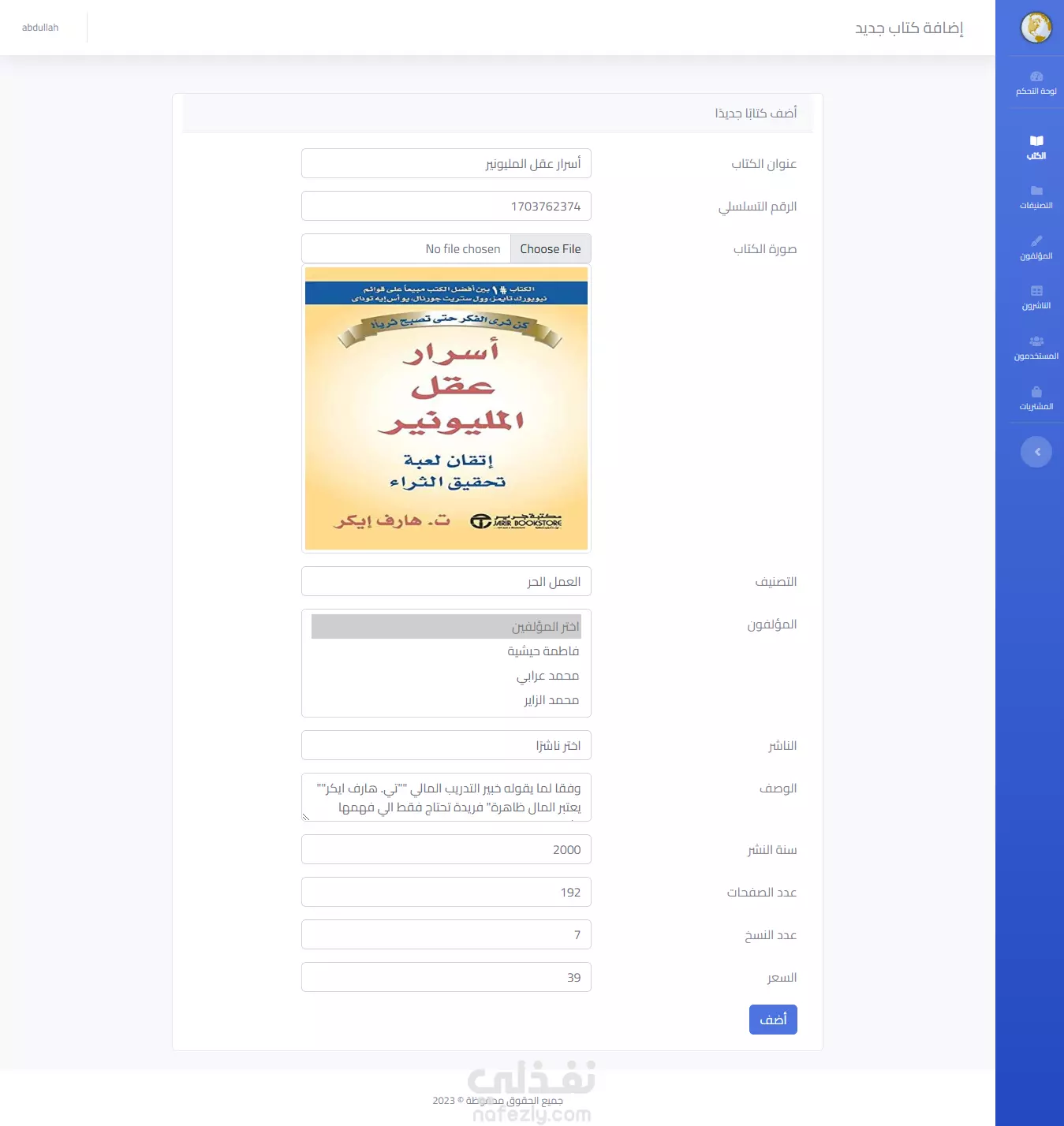Open the category dropdown showing العمل الحر
1064x1126 pixels.
click(446, 581)
